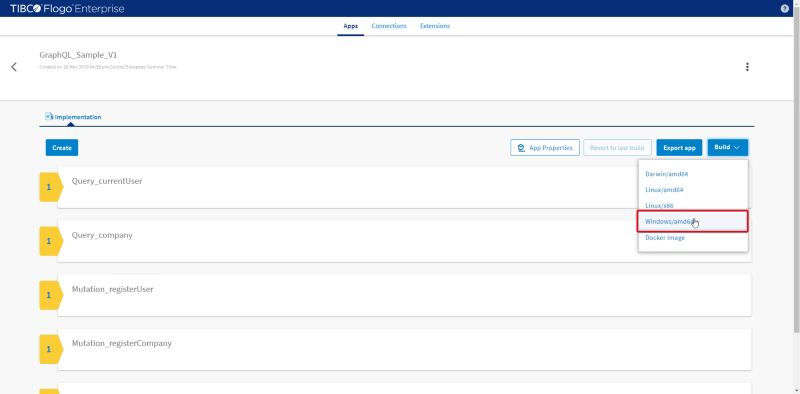
Task: Open App Properties
Action: tap(545, 147)
